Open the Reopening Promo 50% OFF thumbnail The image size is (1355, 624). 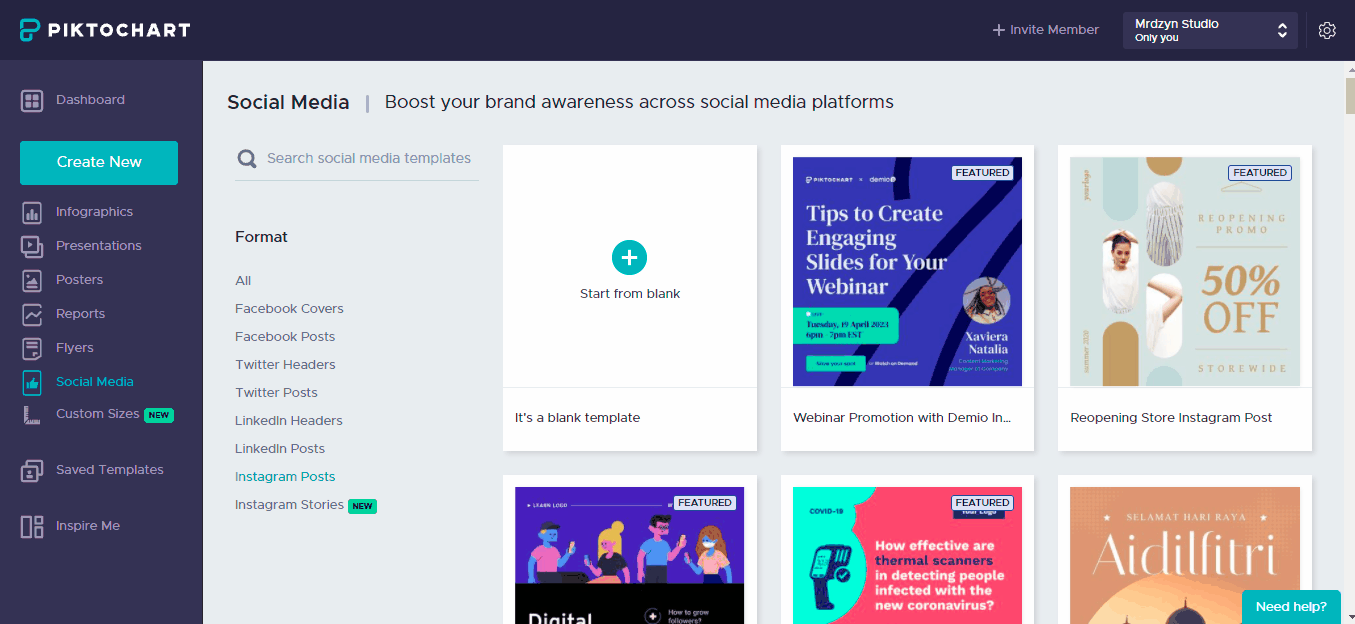click(x=1185, y=271)
